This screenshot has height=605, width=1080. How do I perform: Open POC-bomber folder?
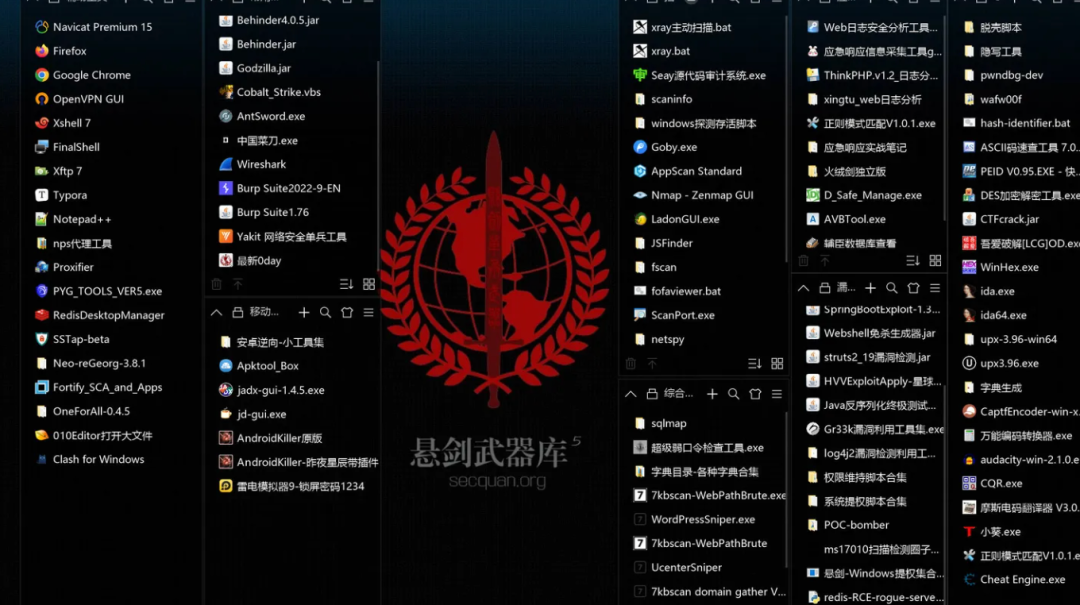(847, 525)
